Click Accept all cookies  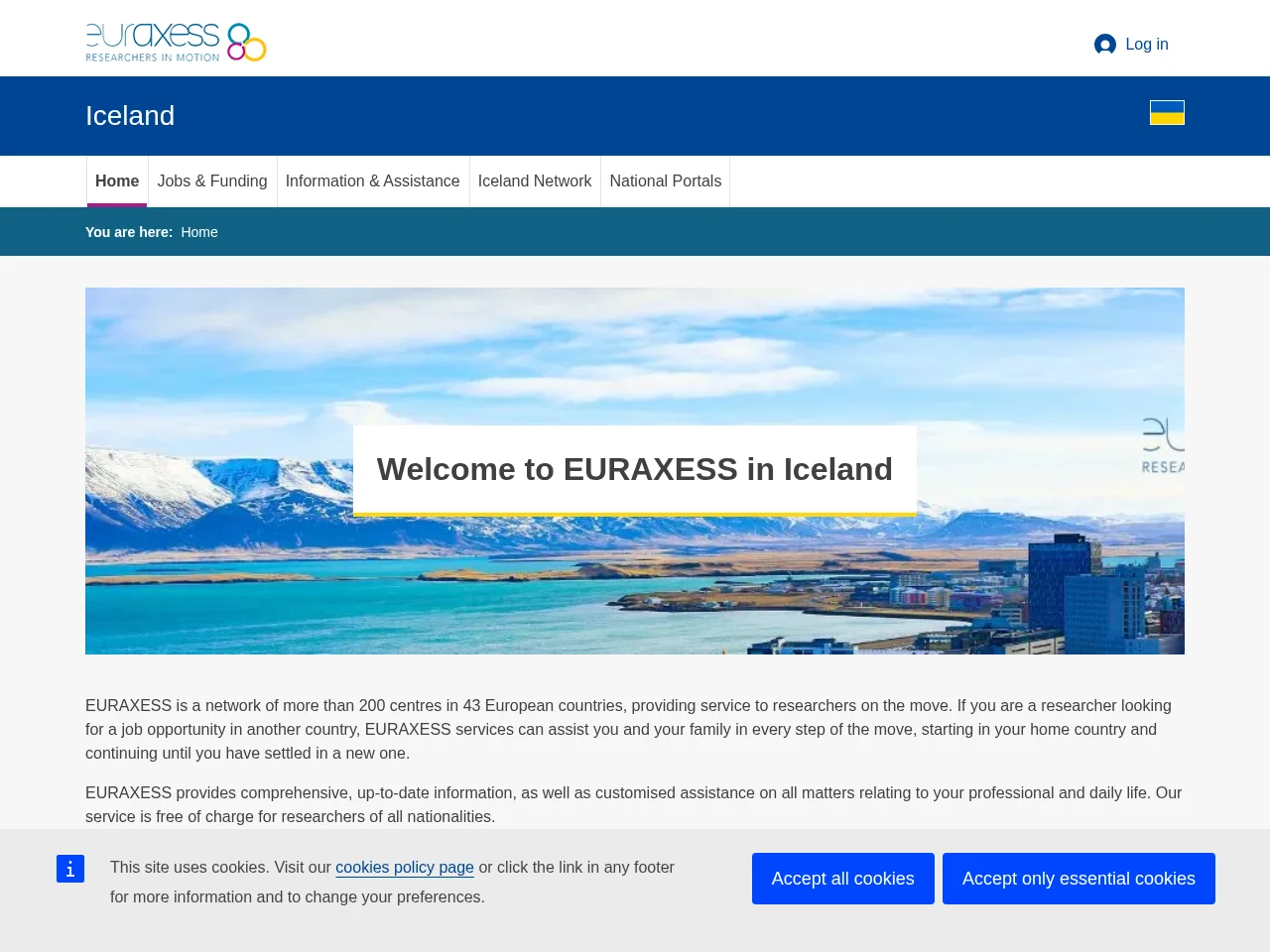point(843,879)
